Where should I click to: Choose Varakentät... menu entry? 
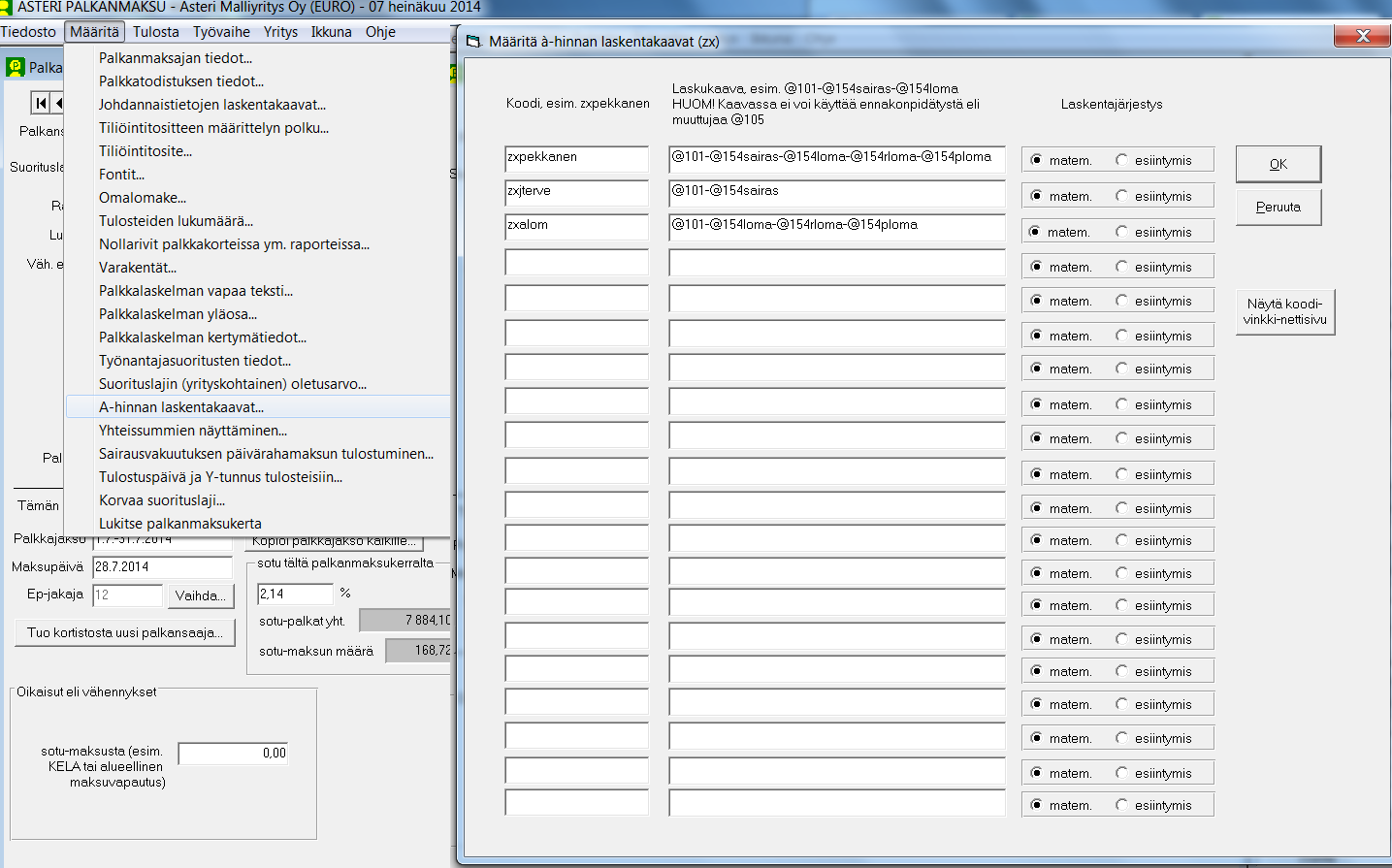coord(258,268)
